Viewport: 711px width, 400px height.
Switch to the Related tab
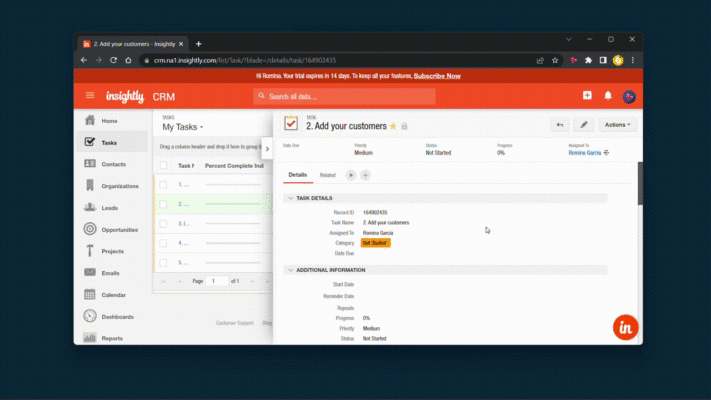click(327, 175)
